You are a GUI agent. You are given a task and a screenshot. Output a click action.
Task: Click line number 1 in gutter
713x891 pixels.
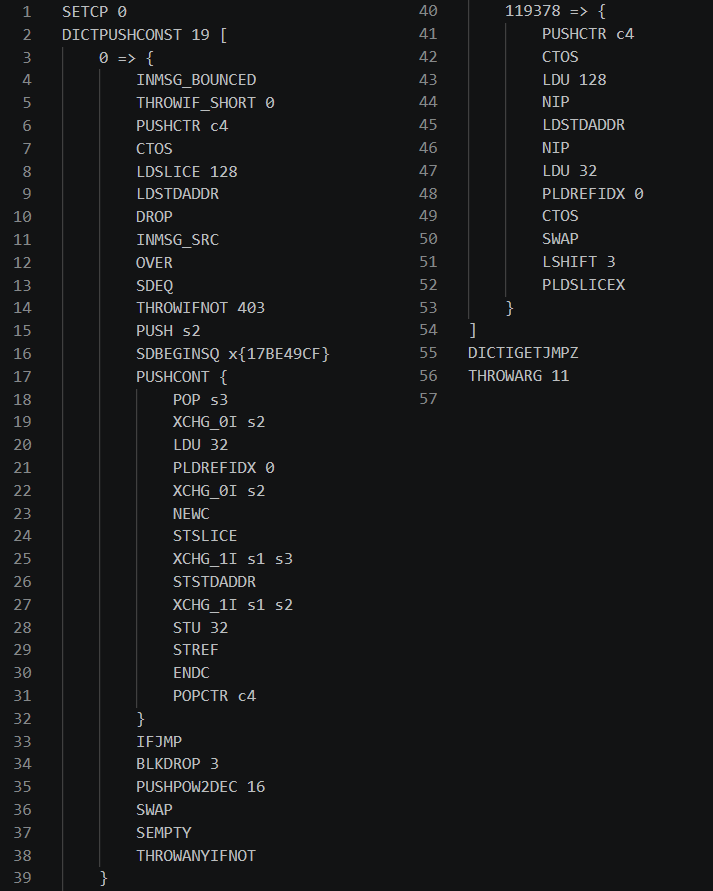tap(26, 12)
